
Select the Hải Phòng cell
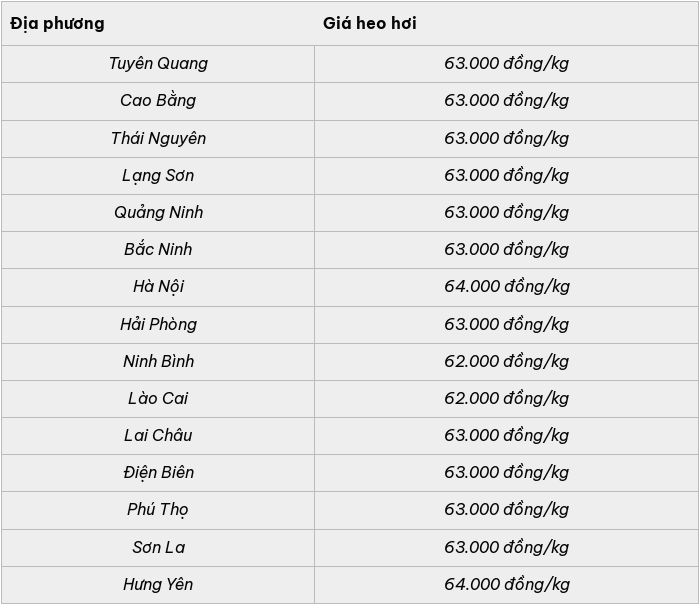point(158,325)
